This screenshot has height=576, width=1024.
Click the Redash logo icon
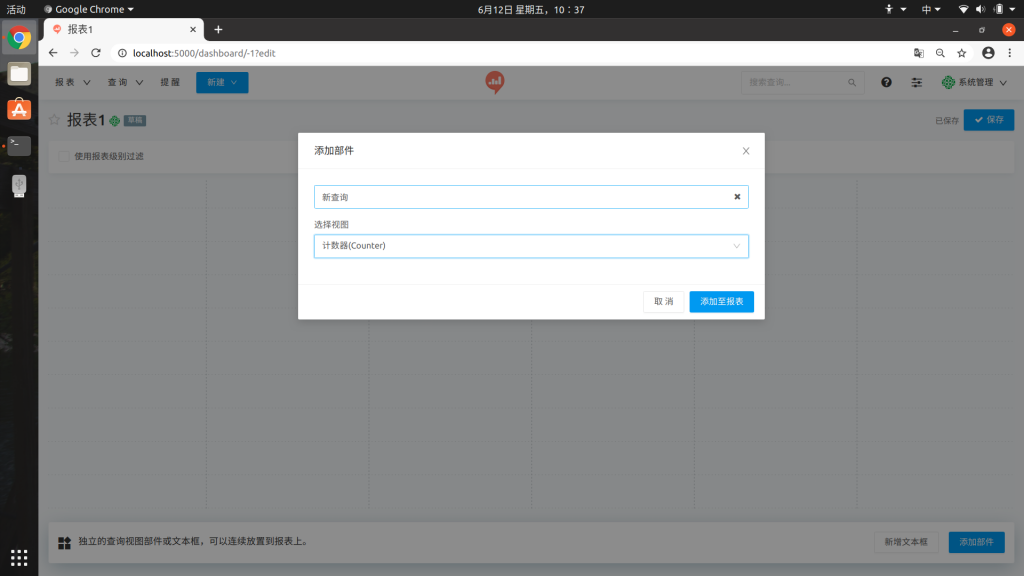pyautogui.click(x=495, y=83)
